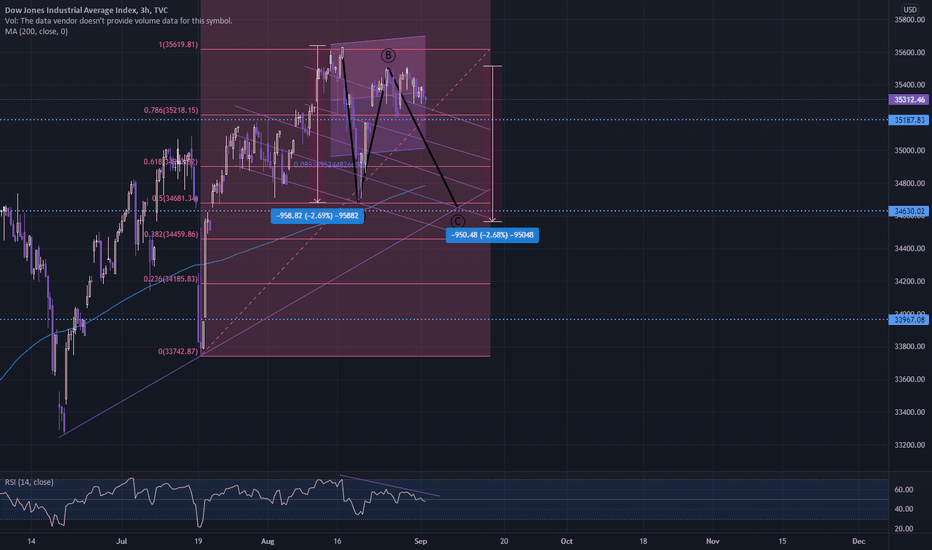Viewport: 932px width, 550px height.
Task: Click the Nov label on time axis
Action: 713,542
